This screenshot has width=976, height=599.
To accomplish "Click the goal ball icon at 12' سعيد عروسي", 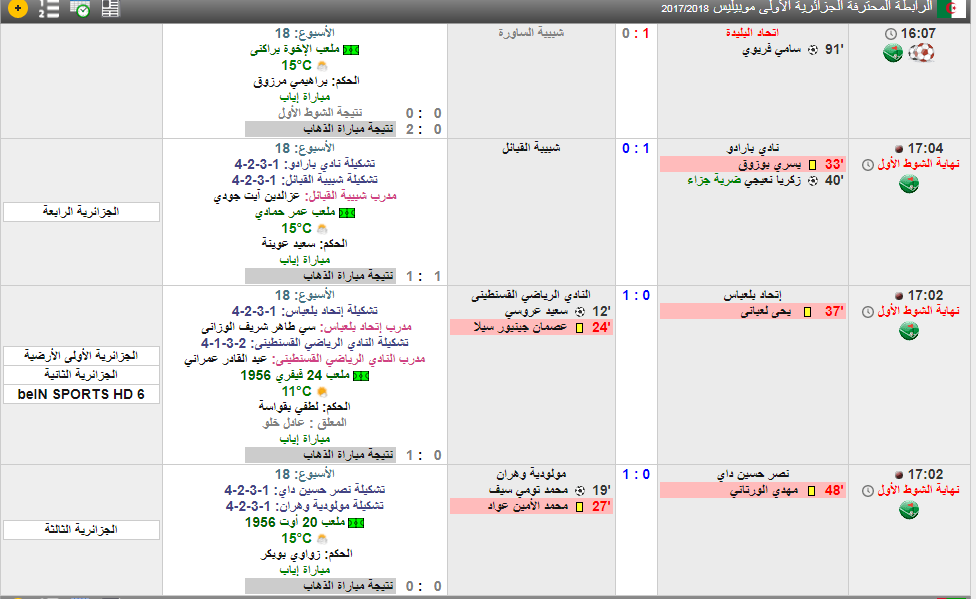I will (580, 311).
